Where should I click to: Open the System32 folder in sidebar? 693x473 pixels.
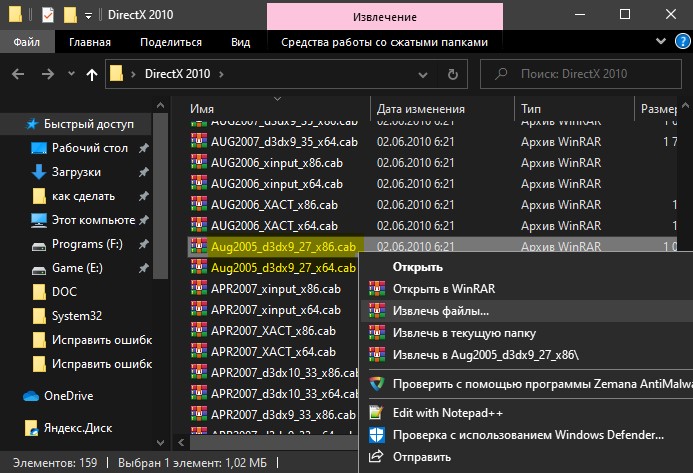(76, 316)
